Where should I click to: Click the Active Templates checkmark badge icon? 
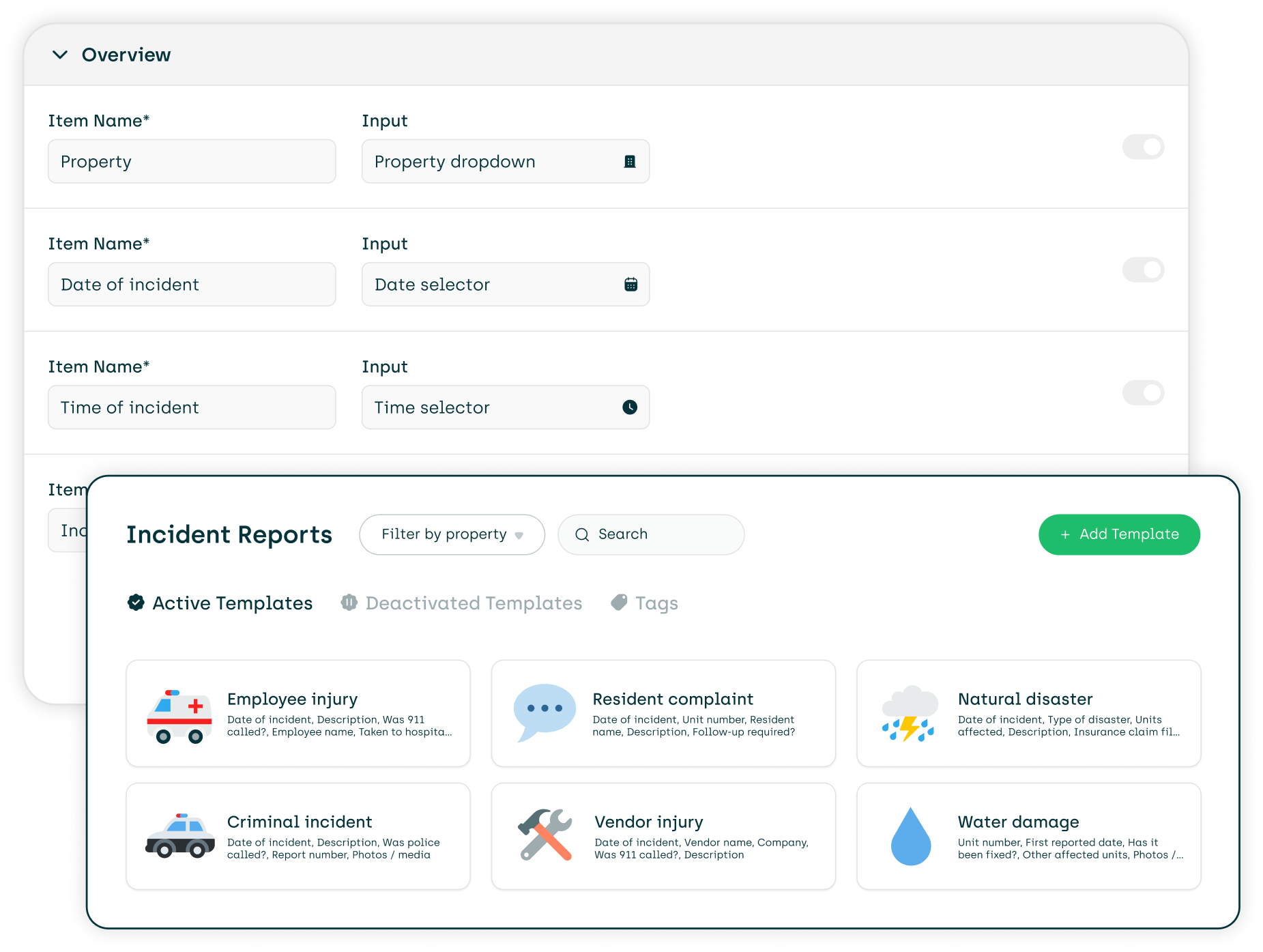136,603
